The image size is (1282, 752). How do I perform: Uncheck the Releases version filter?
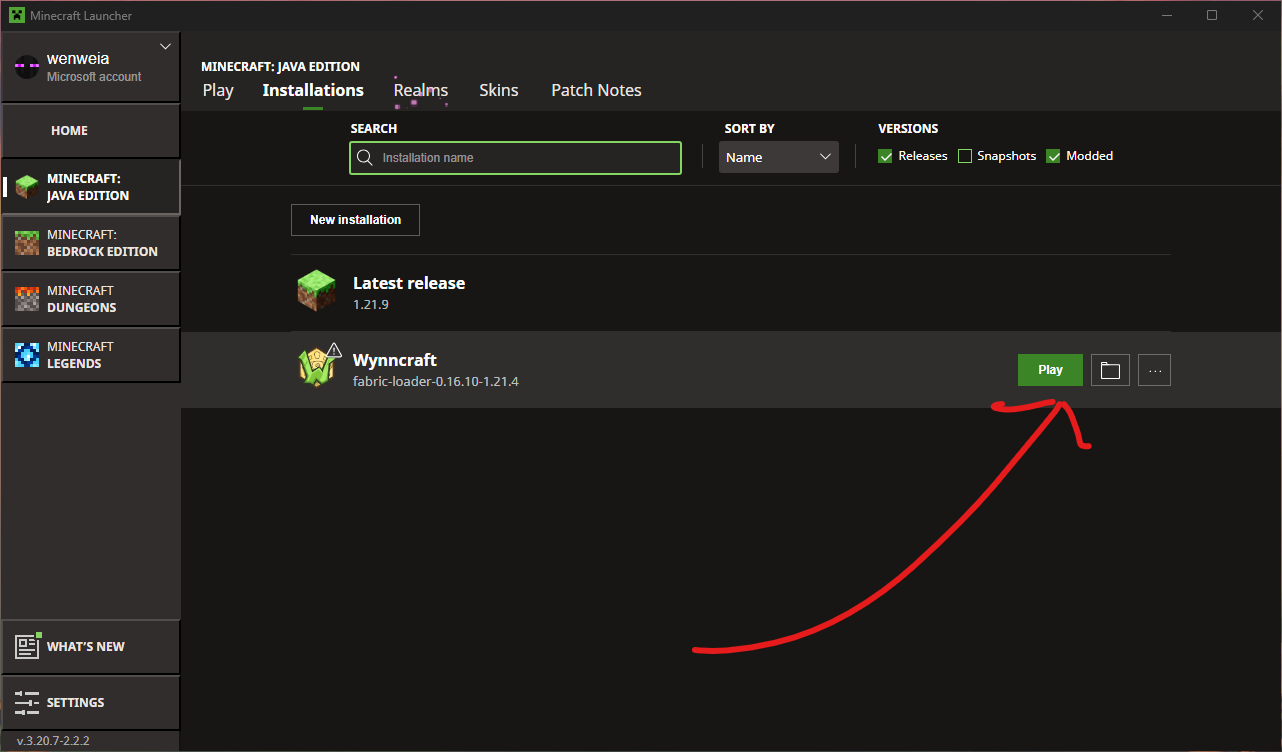tap(885, 156)
